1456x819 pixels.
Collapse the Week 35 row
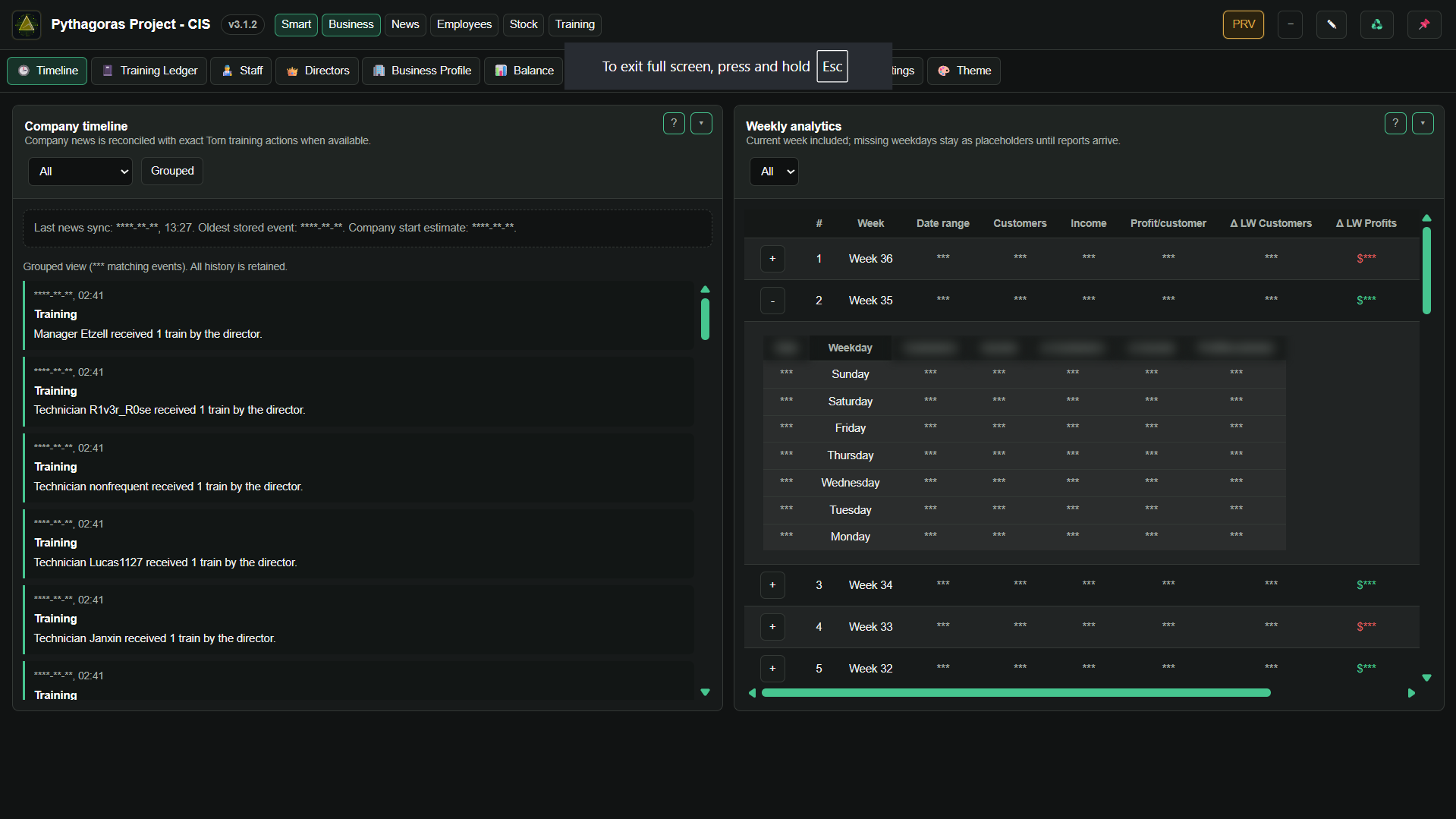pos(772,301)
